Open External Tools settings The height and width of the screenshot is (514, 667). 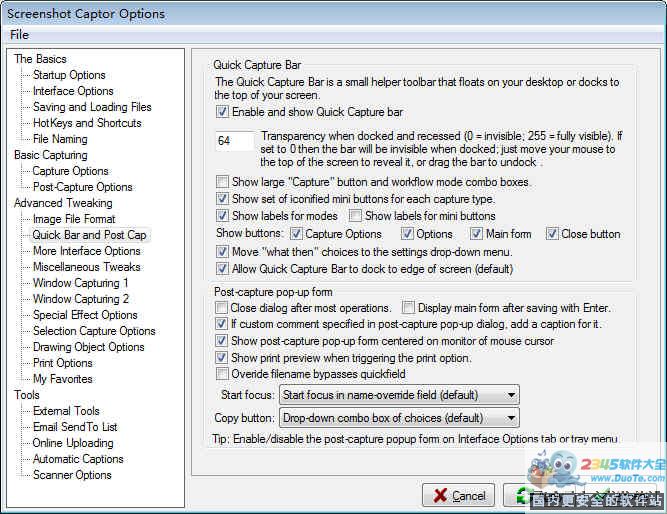(66, 411)
